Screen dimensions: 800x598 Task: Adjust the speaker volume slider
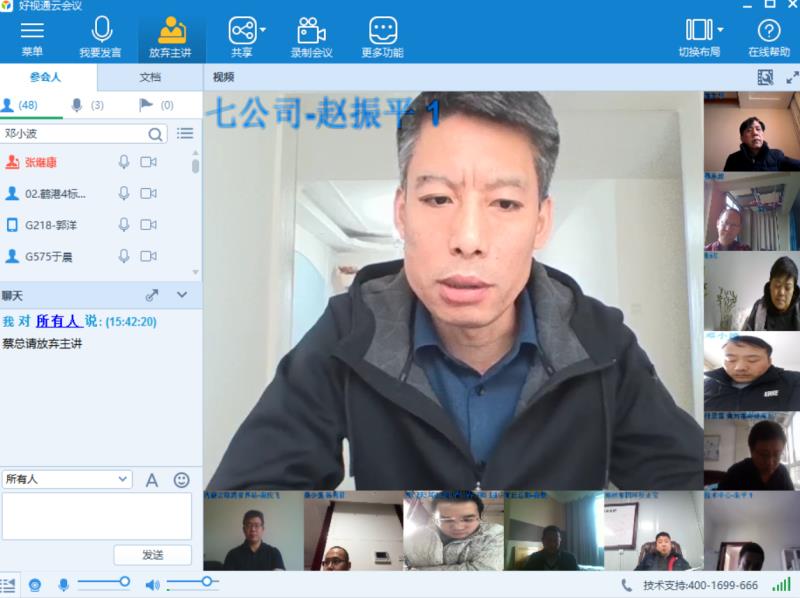point(206,582)
